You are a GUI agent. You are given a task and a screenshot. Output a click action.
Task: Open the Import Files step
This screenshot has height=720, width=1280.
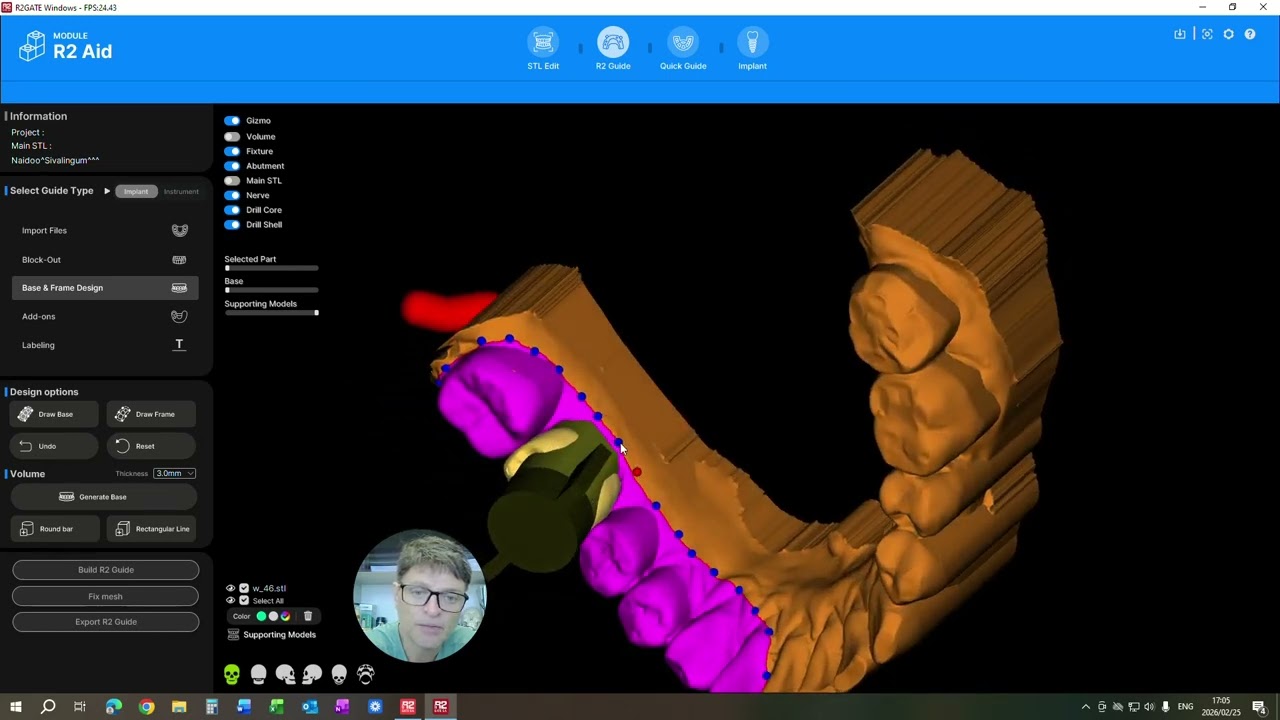pos(105,231)
